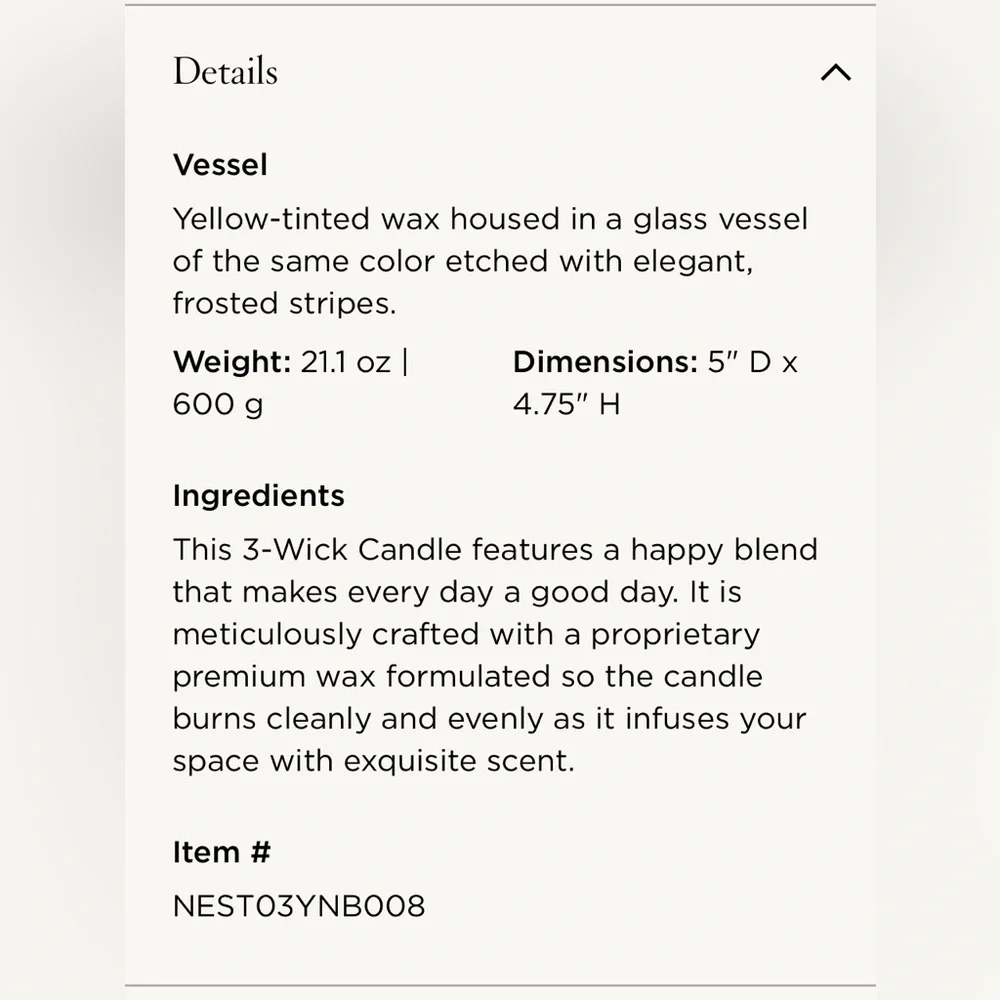Select item number NEST03YNB008
The height and width of the screenshot is (1000, 1000).
tap(299, 906)
